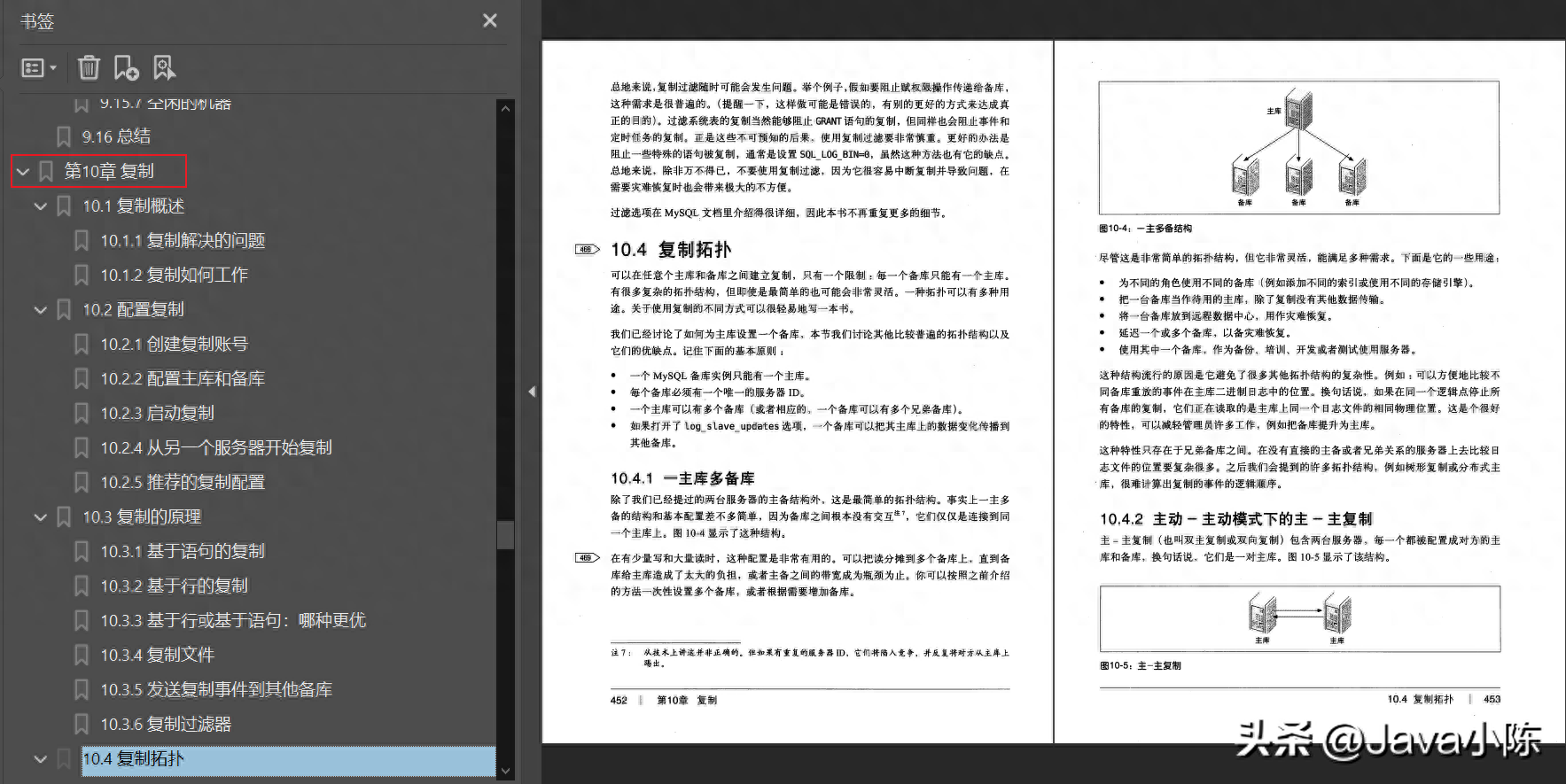Click bookmark icon beside 10.1 复制概述
This screenshot has width=1566, height=784.
click(x=64, y=206)
